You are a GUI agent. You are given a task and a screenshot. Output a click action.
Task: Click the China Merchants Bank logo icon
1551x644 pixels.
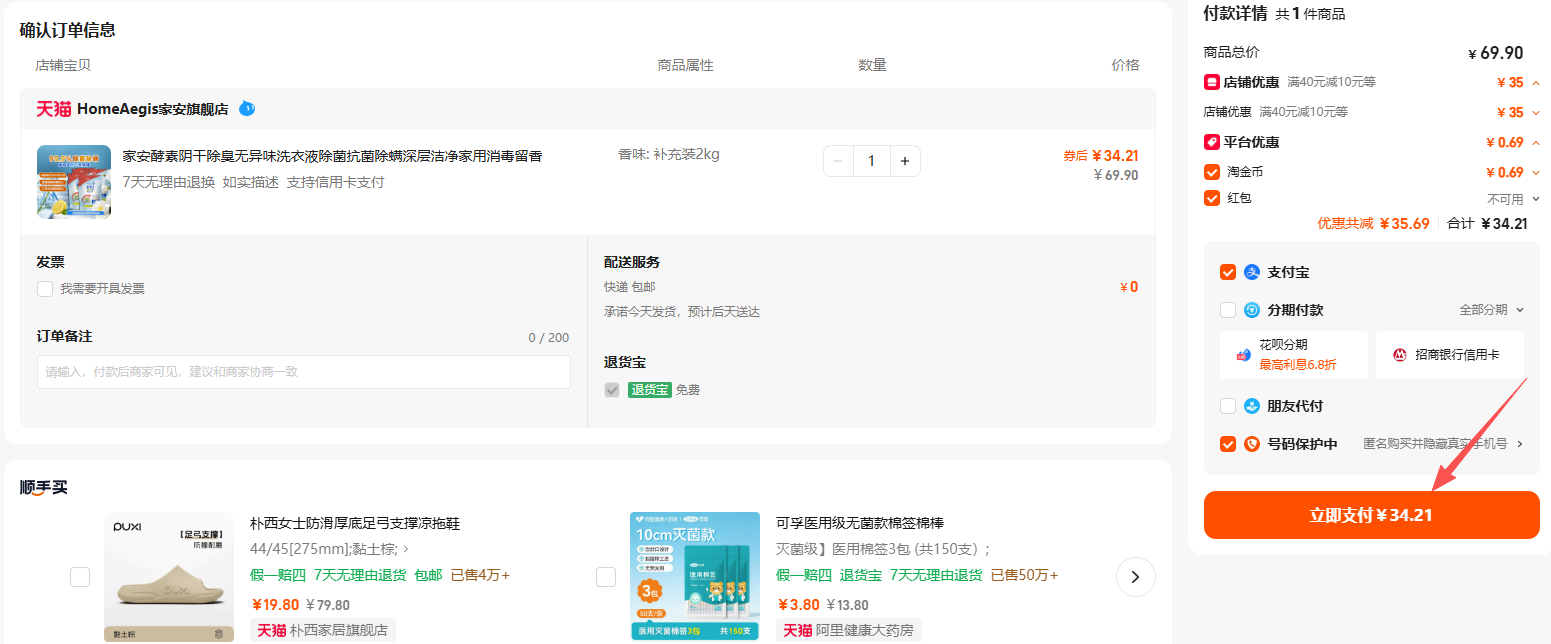click(x=1400, y=355)
